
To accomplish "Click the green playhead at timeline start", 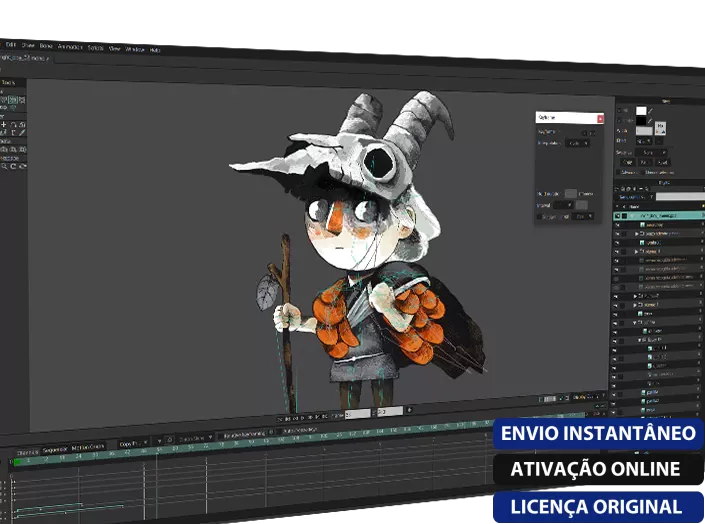I will click(x=17, y=461).
